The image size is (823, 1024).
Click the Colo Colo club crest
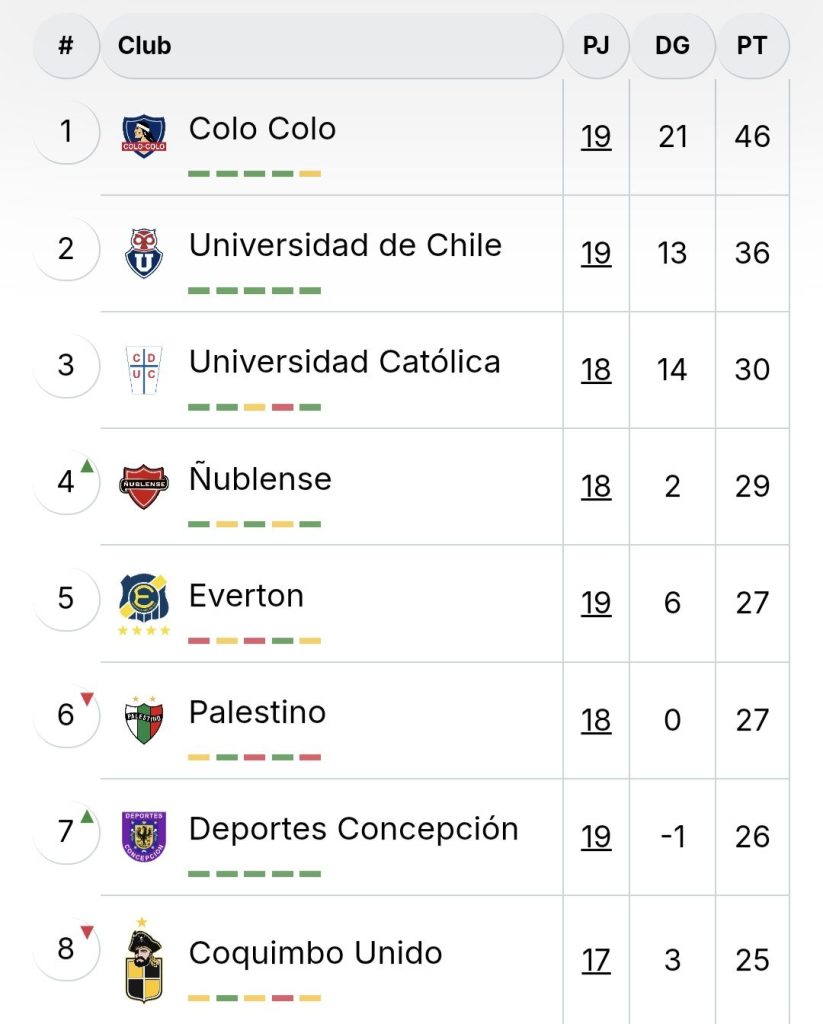tap(144, 136)
